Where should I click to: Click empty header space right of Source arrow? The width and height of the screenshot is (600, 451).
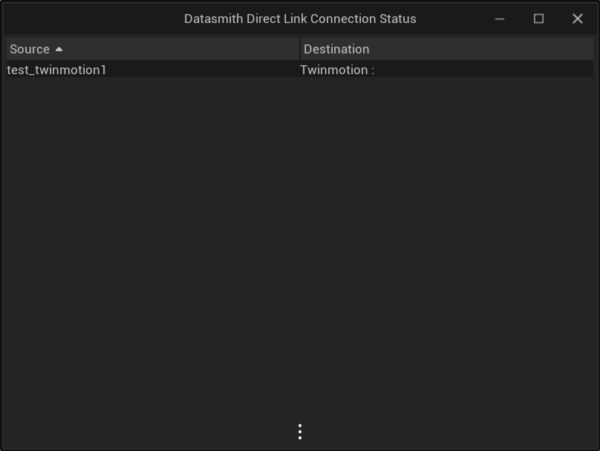[x=180, y=49]
